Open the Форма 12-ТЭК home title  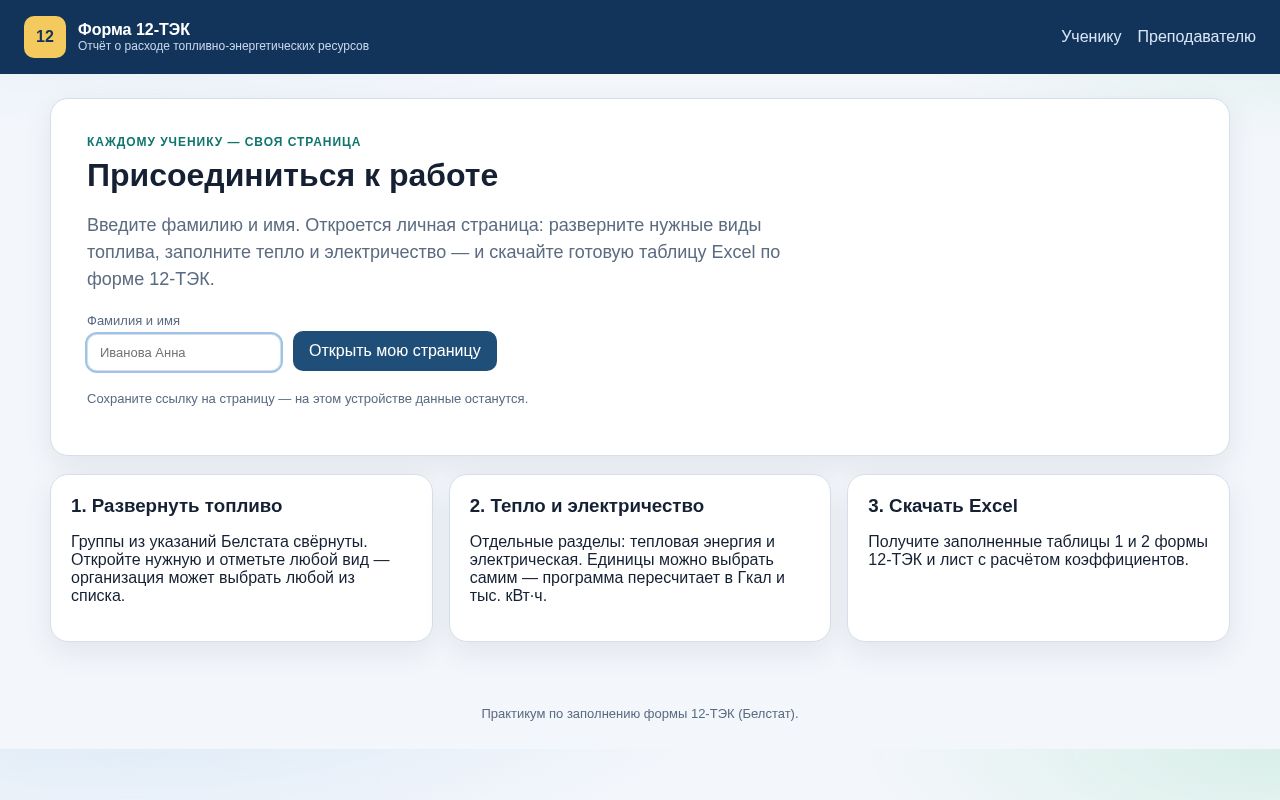[134, 29]
